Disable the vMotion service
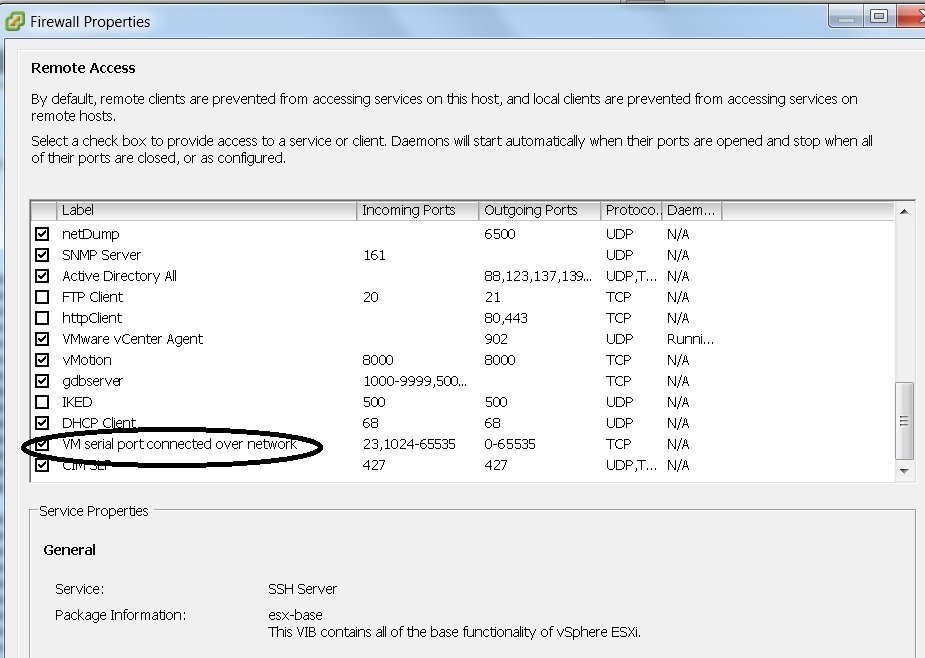The width and height of the screenshot is (925, 658). (x=42, y=359)
